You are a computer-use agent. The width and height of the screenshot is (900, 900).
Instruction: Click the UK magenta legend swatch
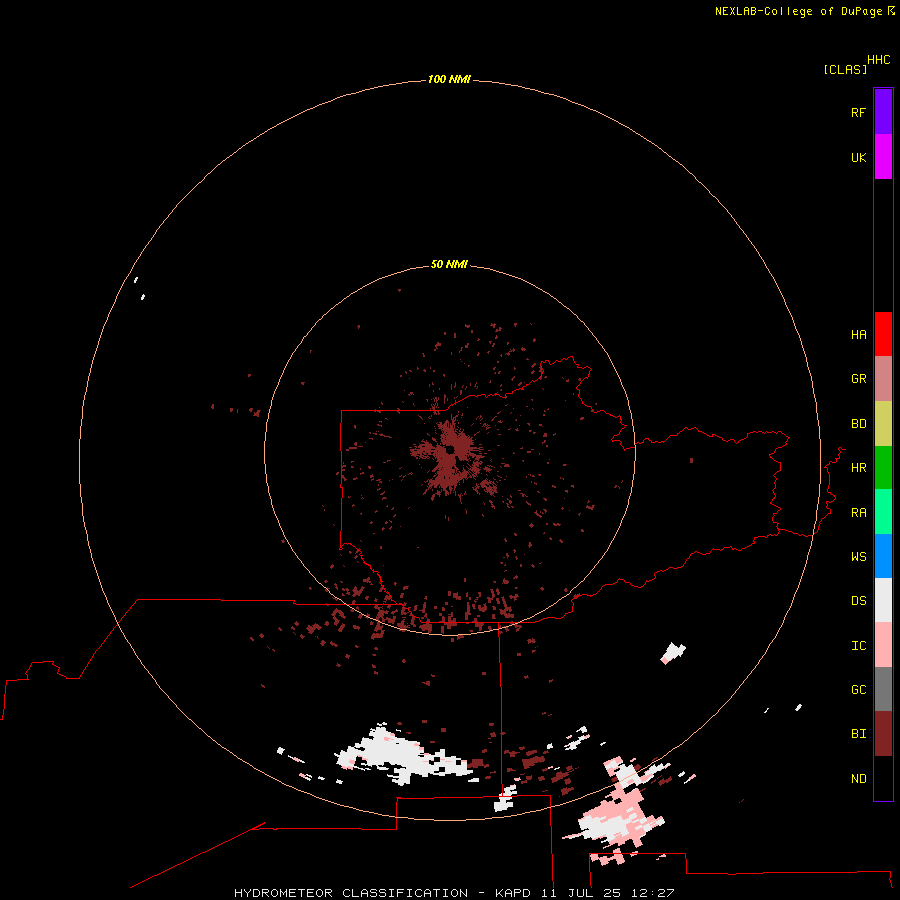tap(883, 157)
